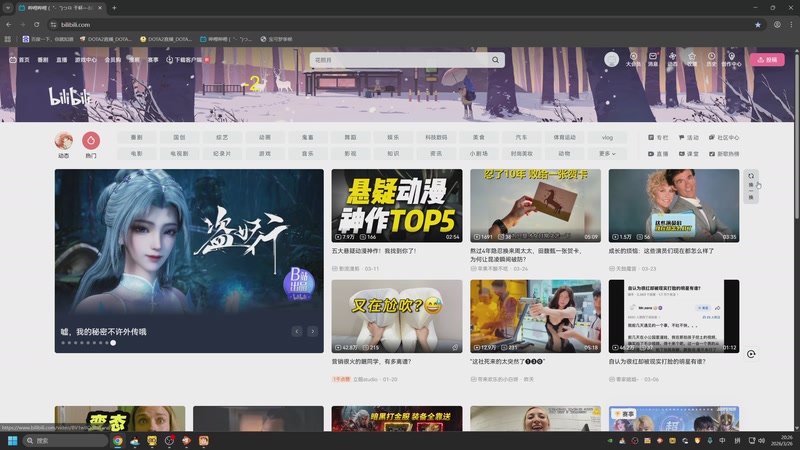Open 赛事 in the top navigation
The height and width of the screenshot is (450, 800).
153,60
